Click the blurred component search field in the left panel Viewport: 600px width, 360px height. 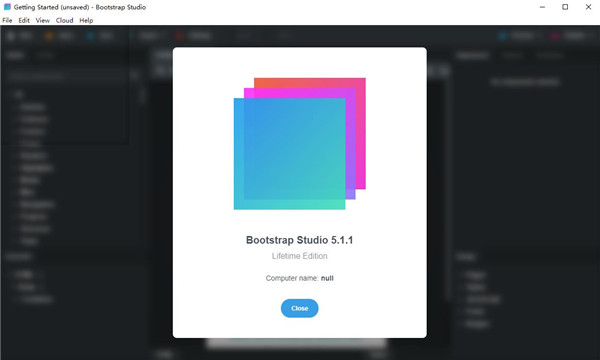click(67, 76)
